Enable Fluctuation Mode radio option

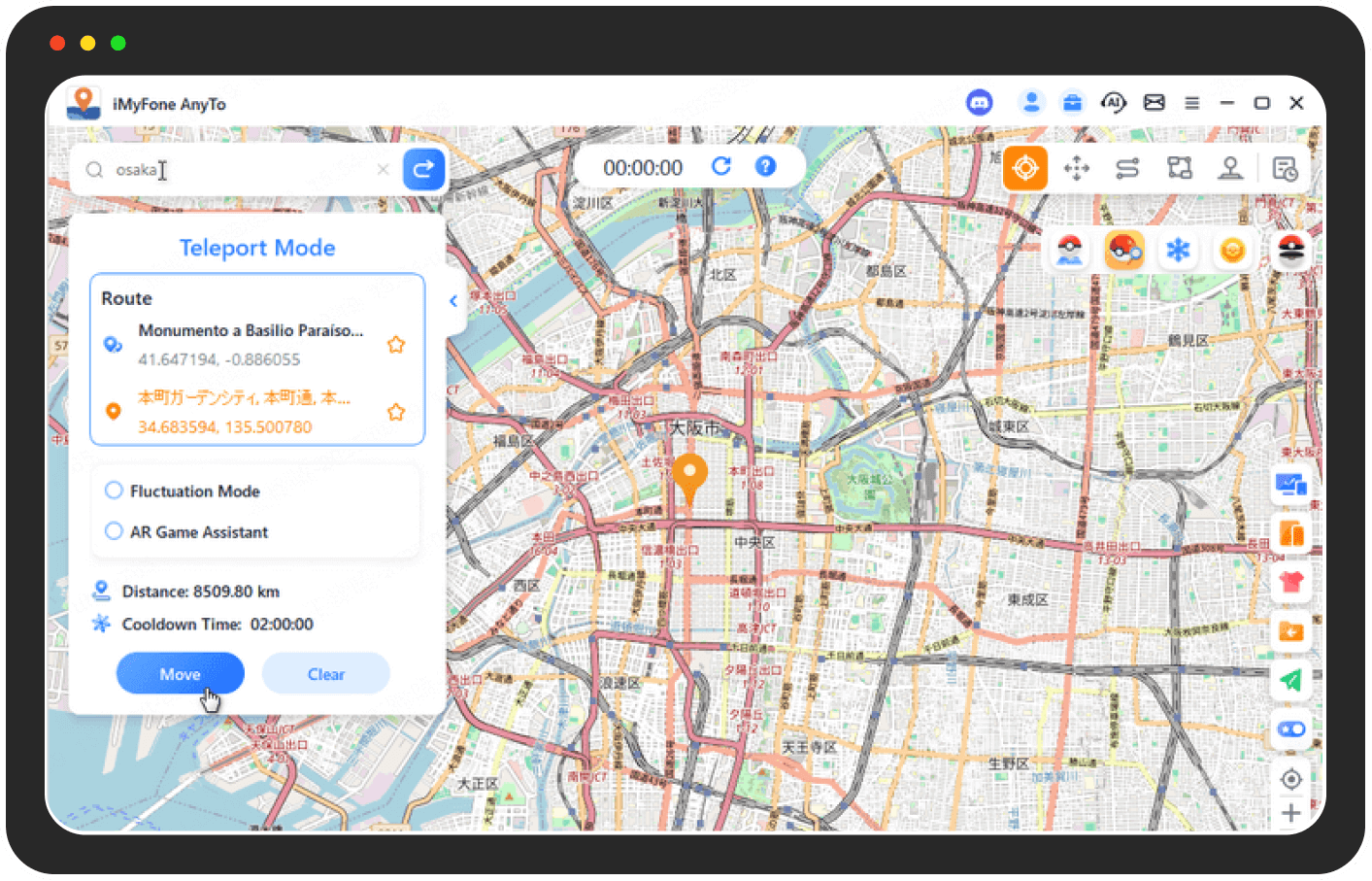pos(115,491)
